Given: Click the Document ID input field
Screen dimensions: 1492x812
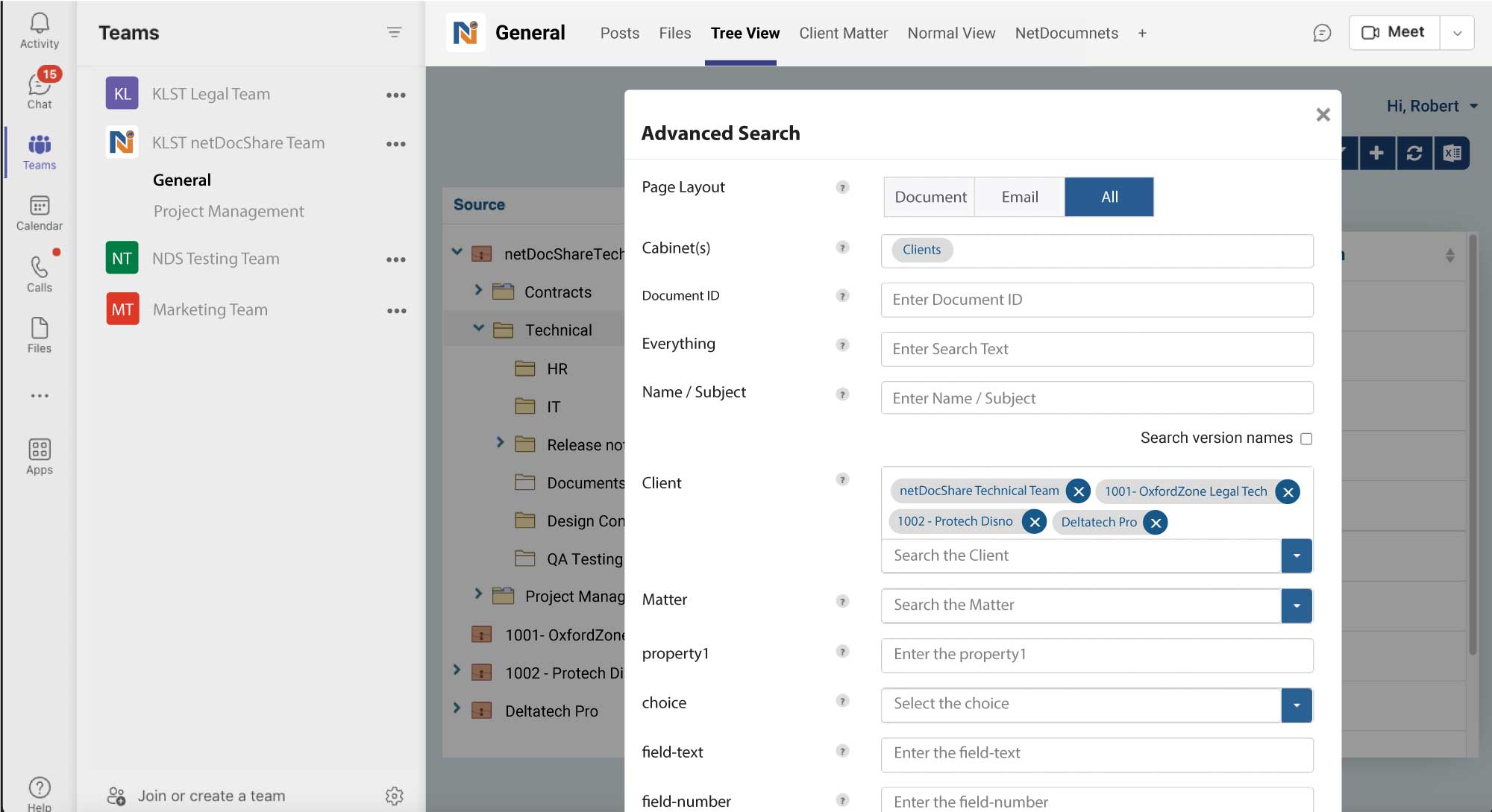Looking at the screenshot, I should tap(1097, 300).
